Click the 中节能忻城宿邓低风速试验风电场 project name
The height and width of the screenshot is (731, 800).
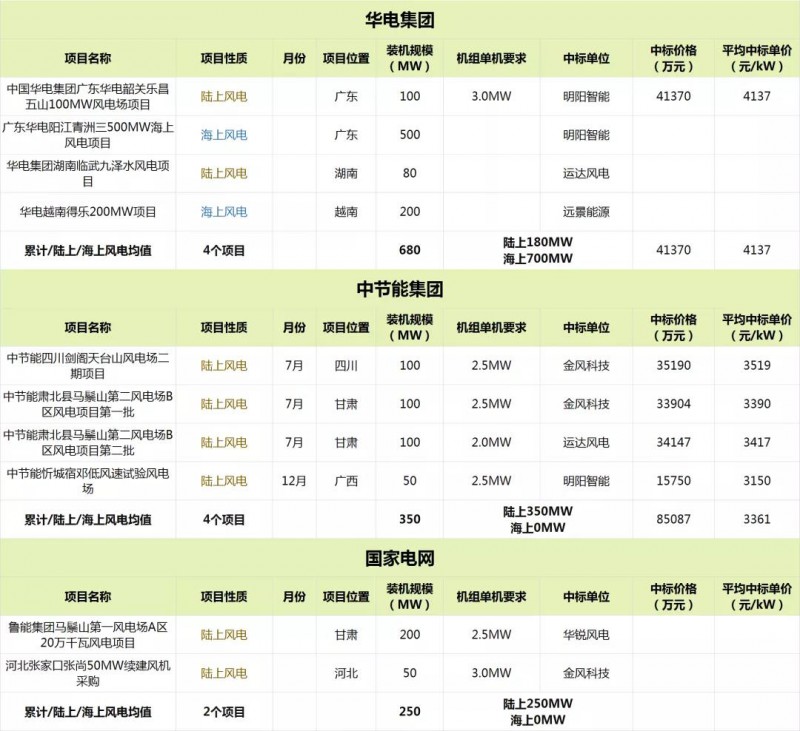(88, 481)
